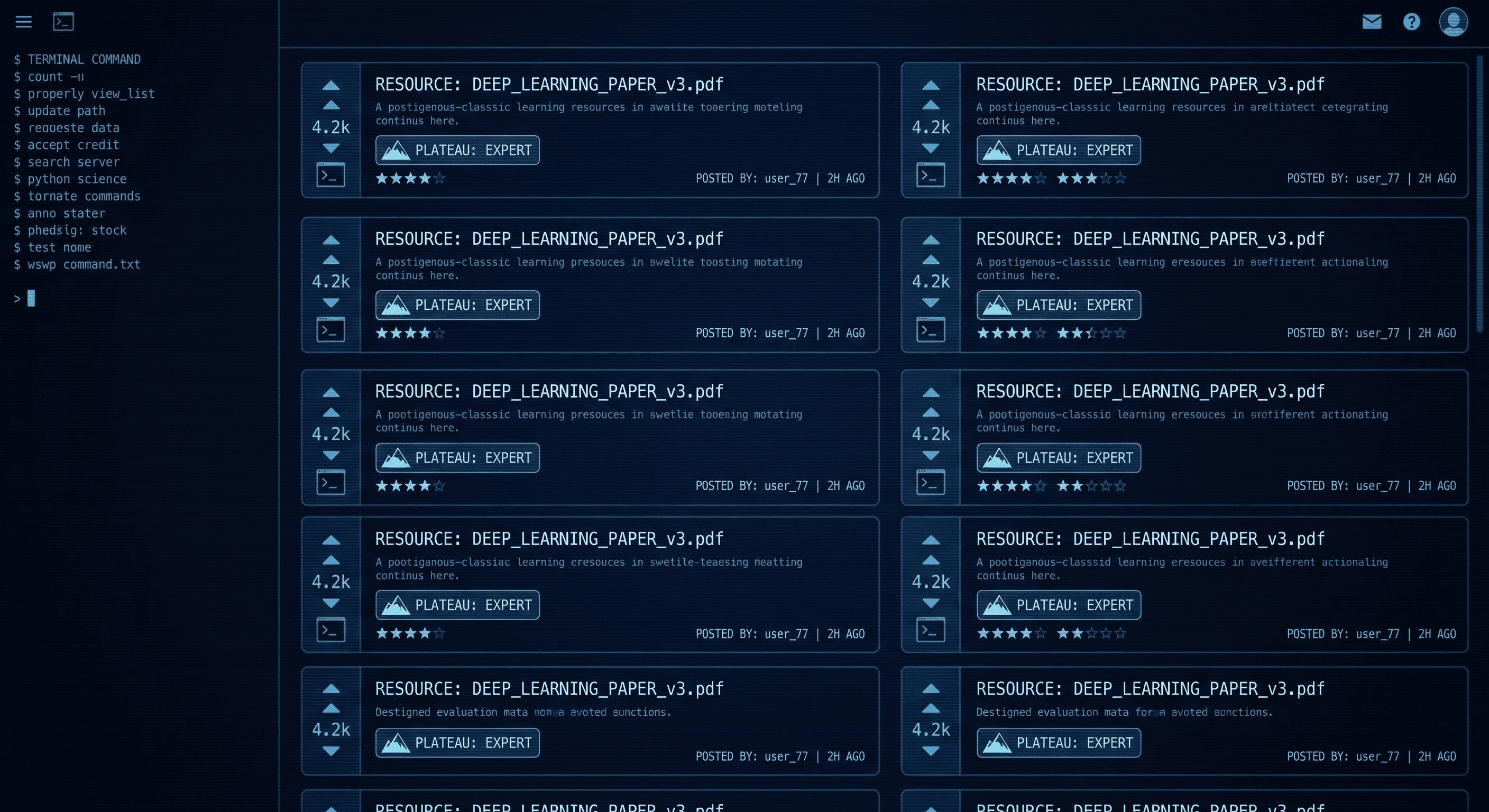
Task: Downvote the 'aveifferent actionaling' resource card
Action: pyautogui.click(x=931, y=603)
